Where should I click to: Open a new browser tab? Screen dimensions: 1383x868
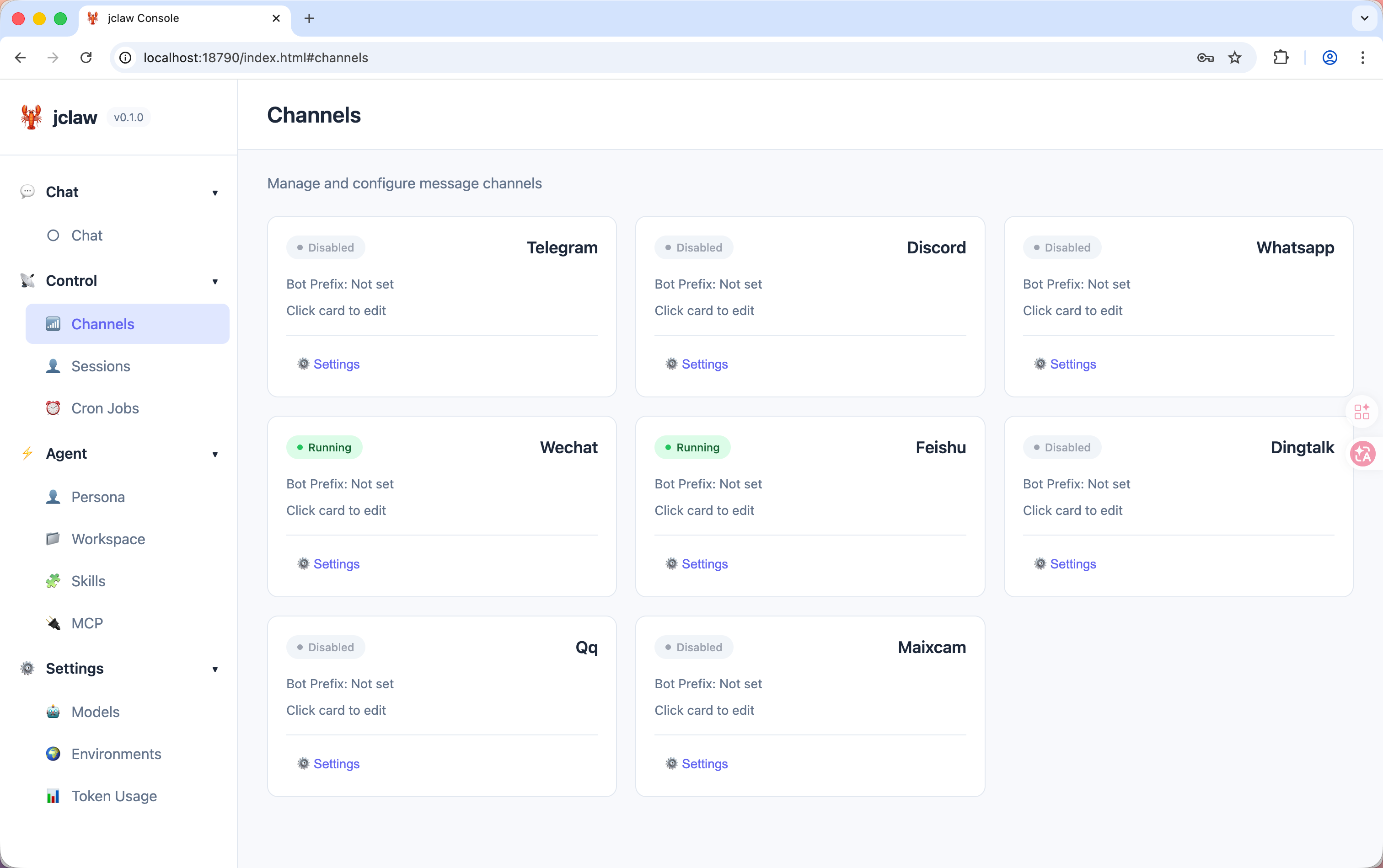(x=309, y=18)
